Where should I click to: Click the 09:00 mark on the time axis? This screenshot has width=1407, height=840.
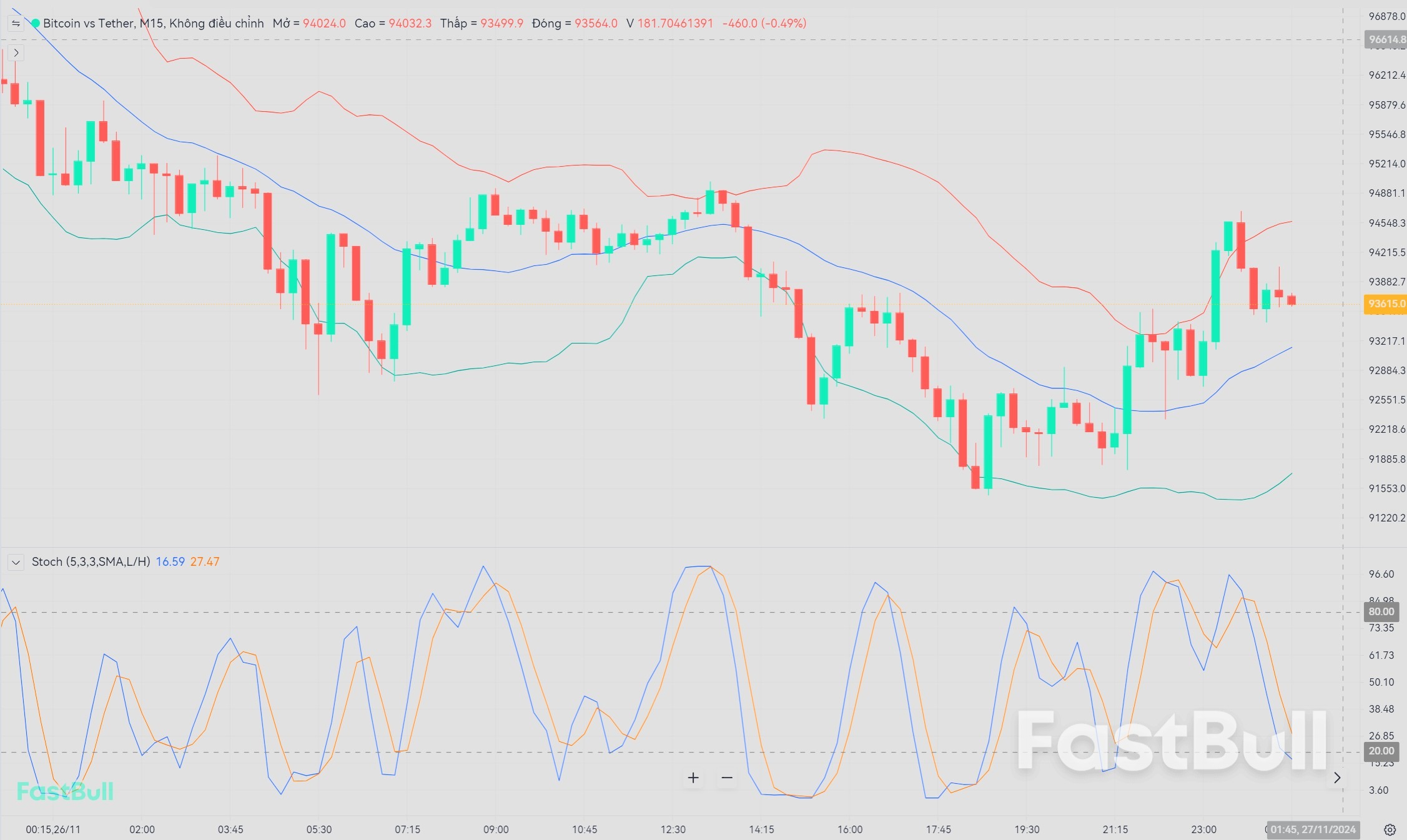click(496, 830)
